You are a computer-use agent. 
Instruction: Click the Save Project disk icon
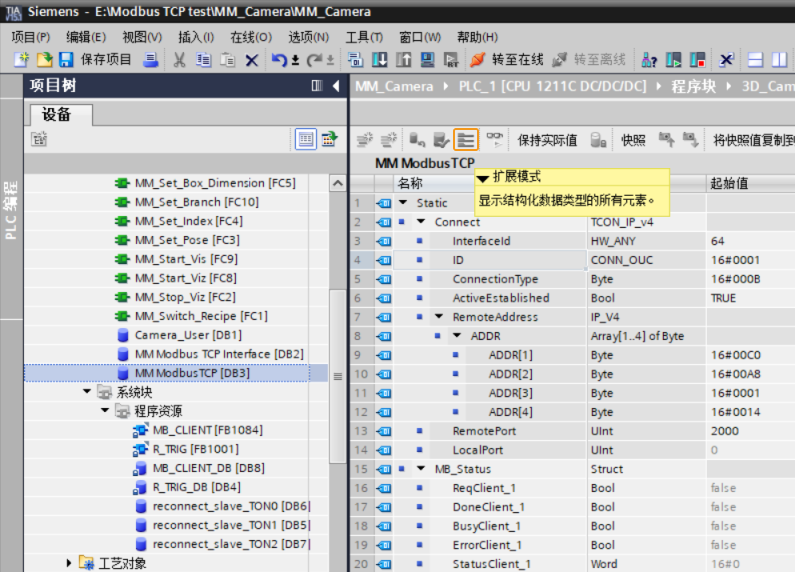(66, 60)
